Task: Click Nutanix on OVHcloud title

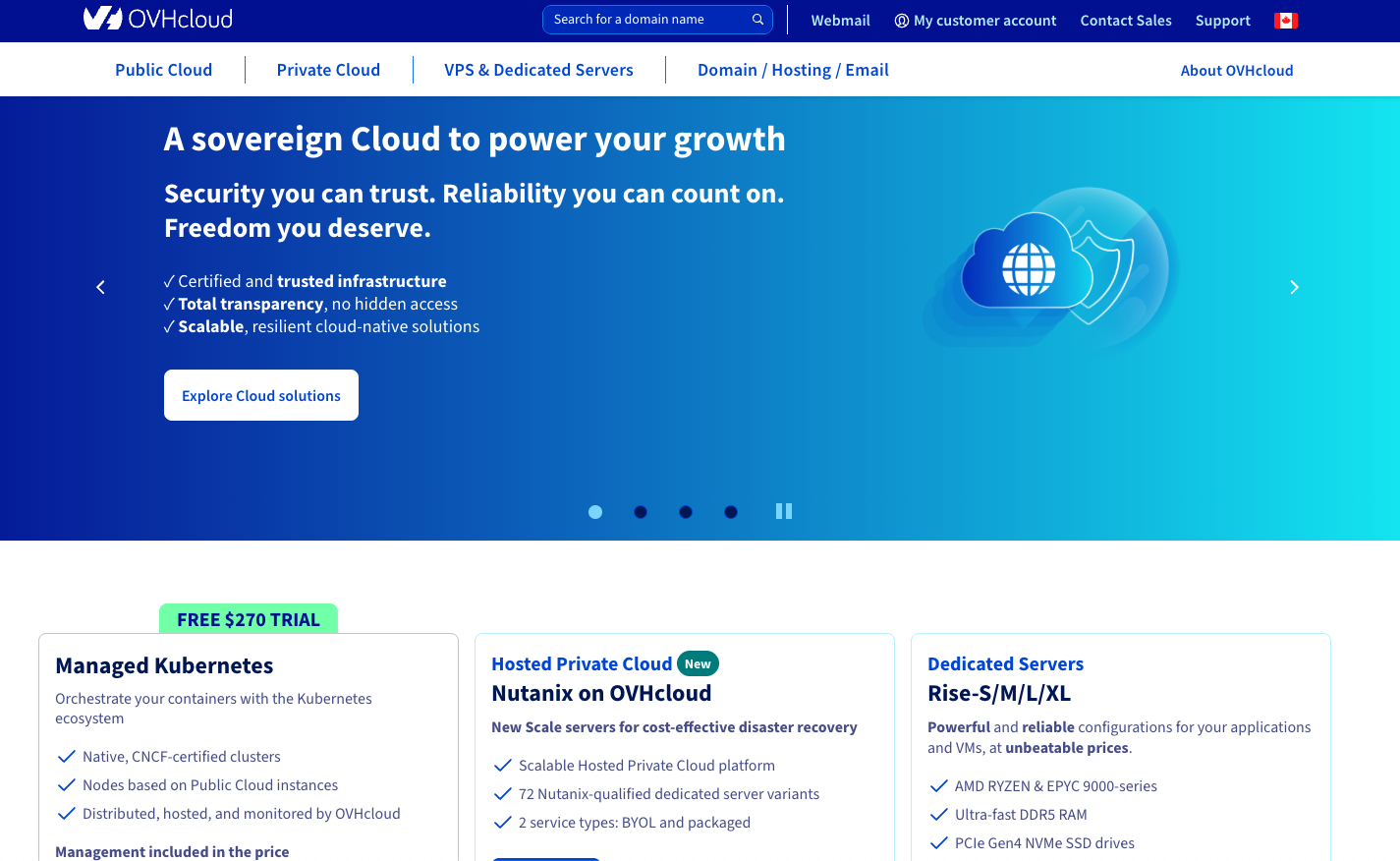Action: (x=601, y=693)
